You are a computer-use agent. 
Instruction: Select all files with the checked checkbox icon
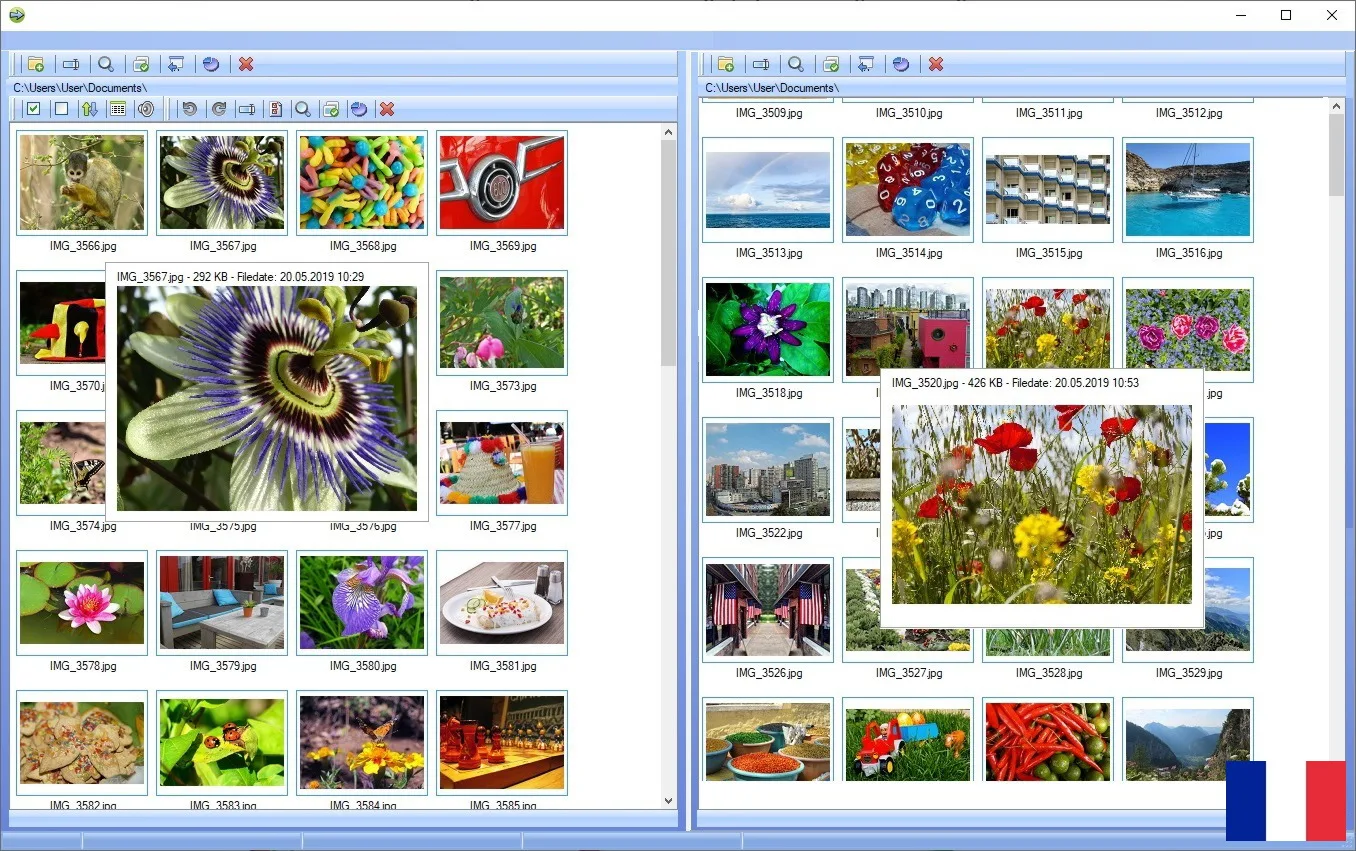[x=33, y=108]
